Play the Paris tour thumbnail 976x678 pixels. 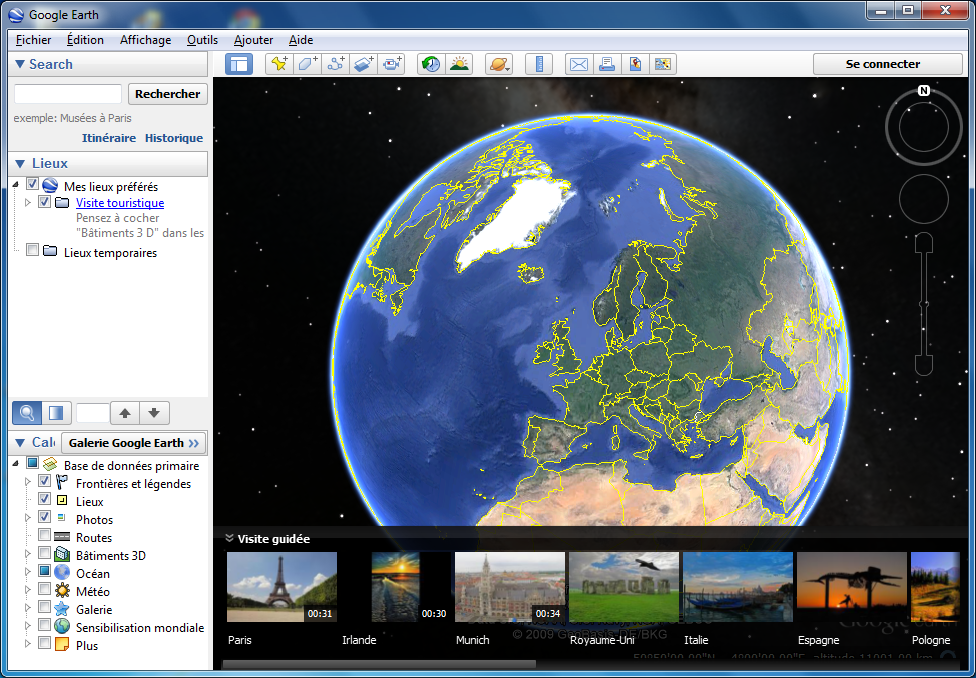281,586
